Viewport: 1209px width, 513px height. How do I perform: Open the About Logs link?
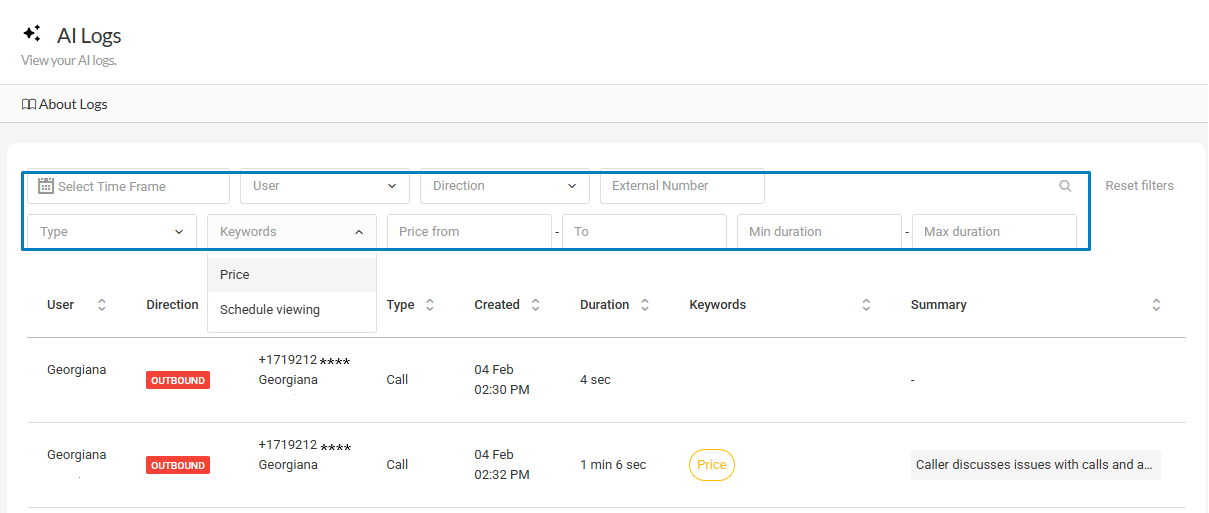click(65, 104)
